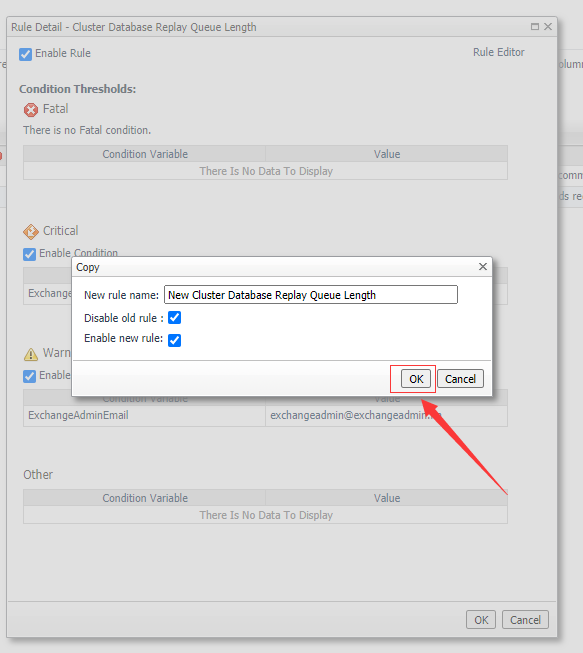Click OK in Rule Detail window
This screenshot has height=653, width=583.
[x=481, y=620]
